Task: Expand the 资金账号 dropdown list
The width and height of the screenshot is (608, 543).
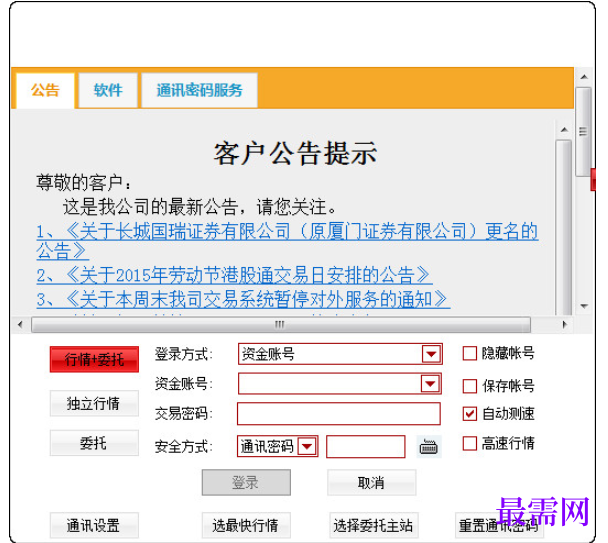Action: [430, 384]
